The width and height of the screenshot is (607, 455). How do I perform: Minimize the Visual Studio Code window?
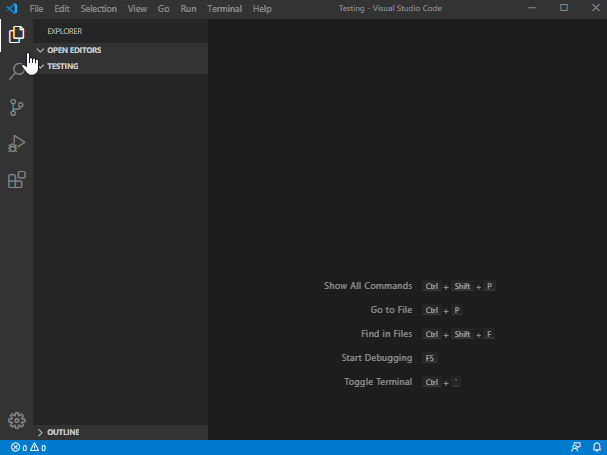(x=532, y=8)
